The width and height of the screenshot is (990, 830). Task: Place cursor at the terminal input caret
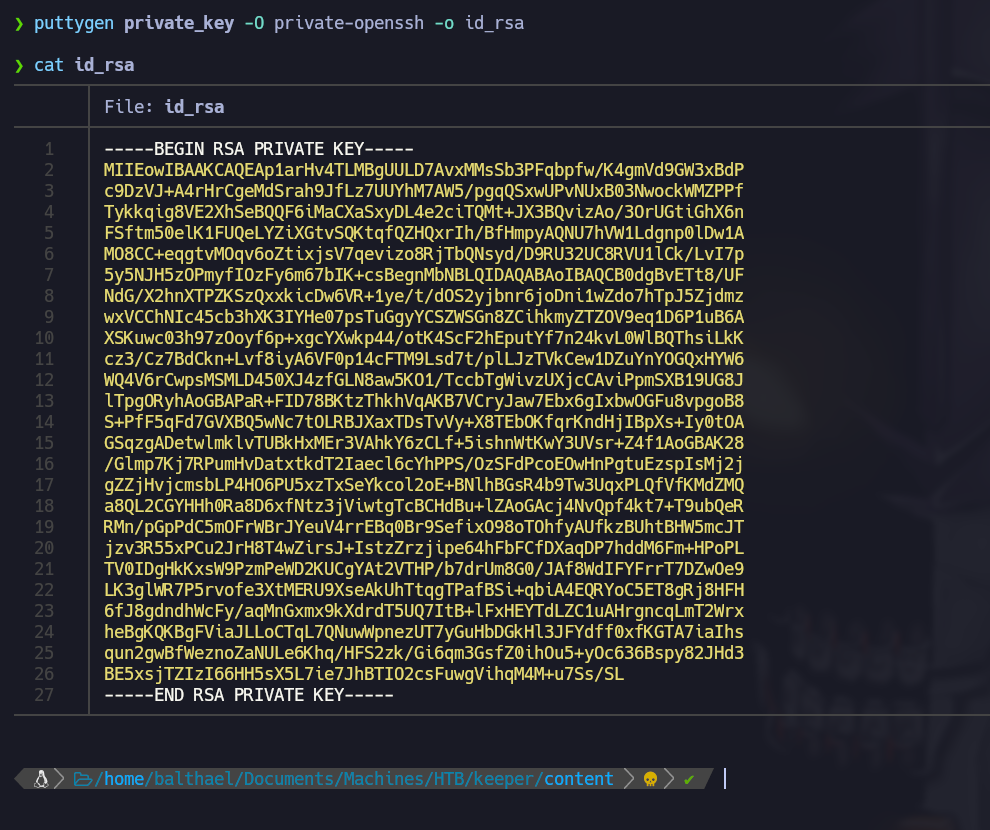pos(725,779)
